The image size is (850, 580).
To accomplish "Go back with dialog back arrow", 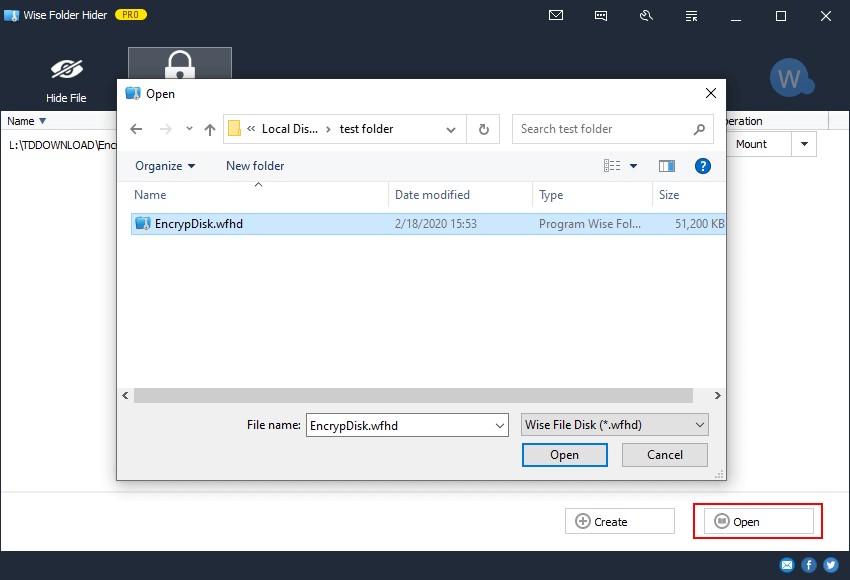I will click(136, 129).
